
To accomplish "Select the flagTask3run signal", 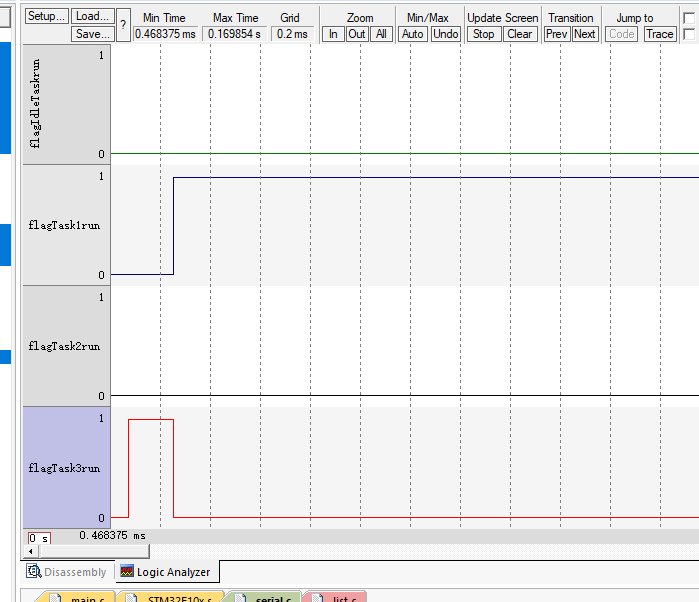I will point(66,467).
